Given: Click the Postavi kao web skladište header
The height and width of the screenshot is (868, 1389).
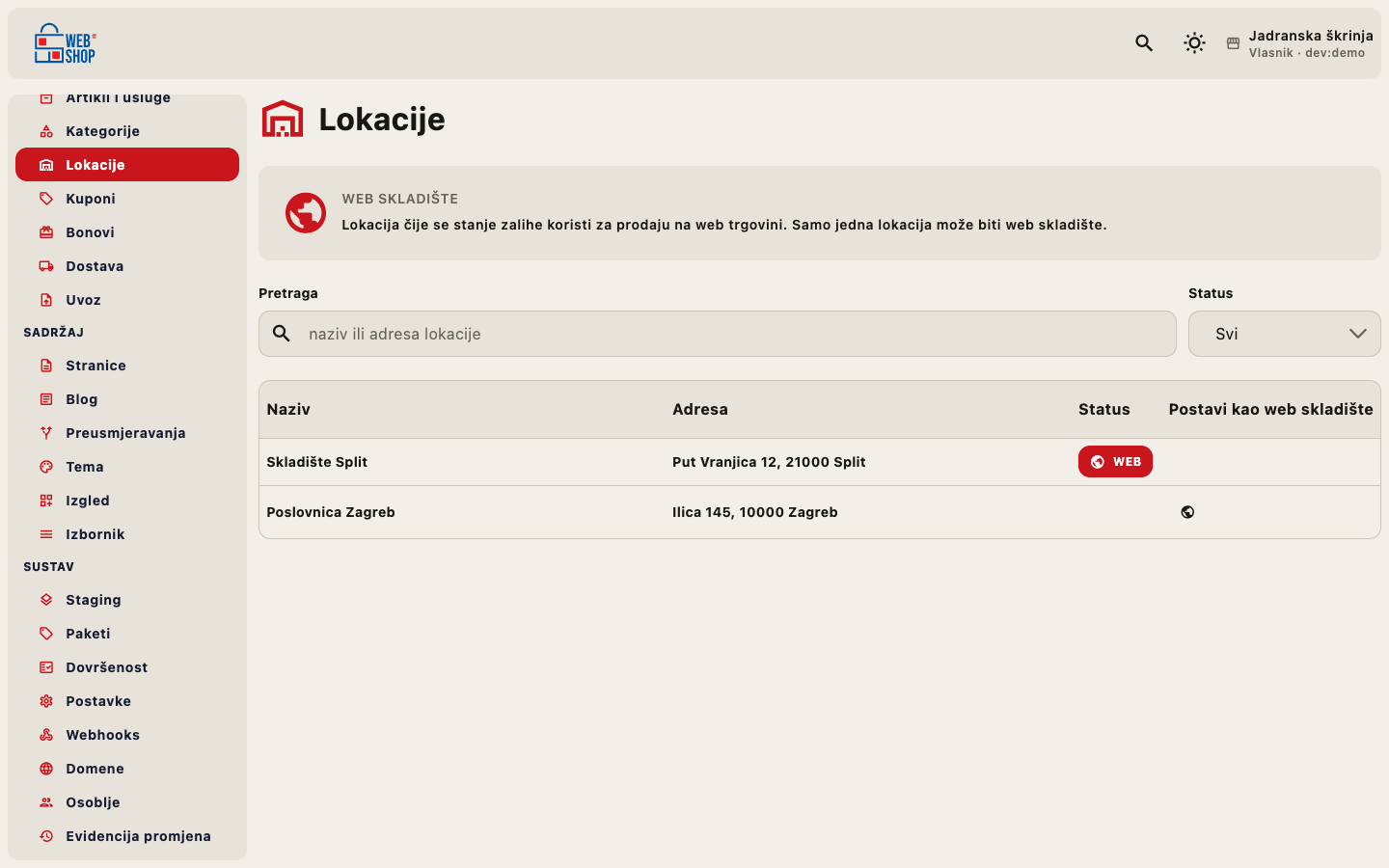Looking at the screenshot, I should click(1271, 409).
